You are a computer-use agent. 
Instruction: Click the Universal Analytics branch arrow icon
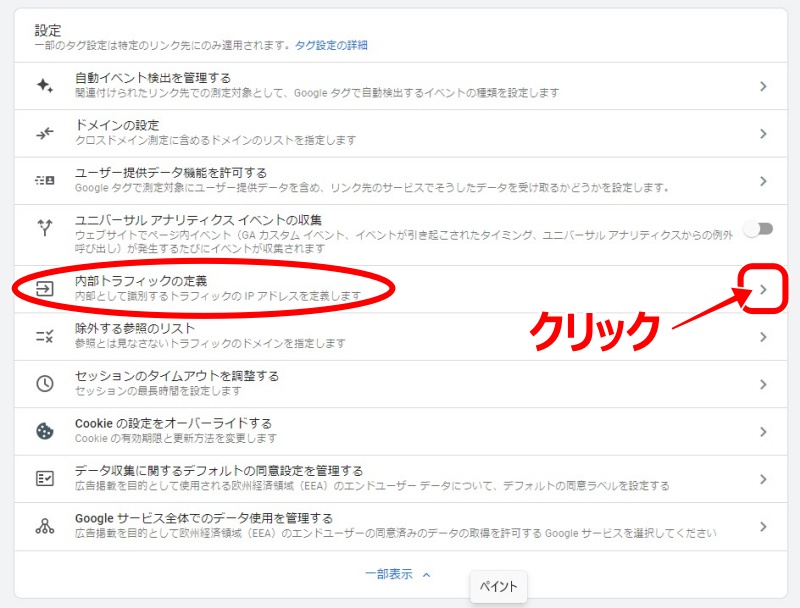coord(45,227)
